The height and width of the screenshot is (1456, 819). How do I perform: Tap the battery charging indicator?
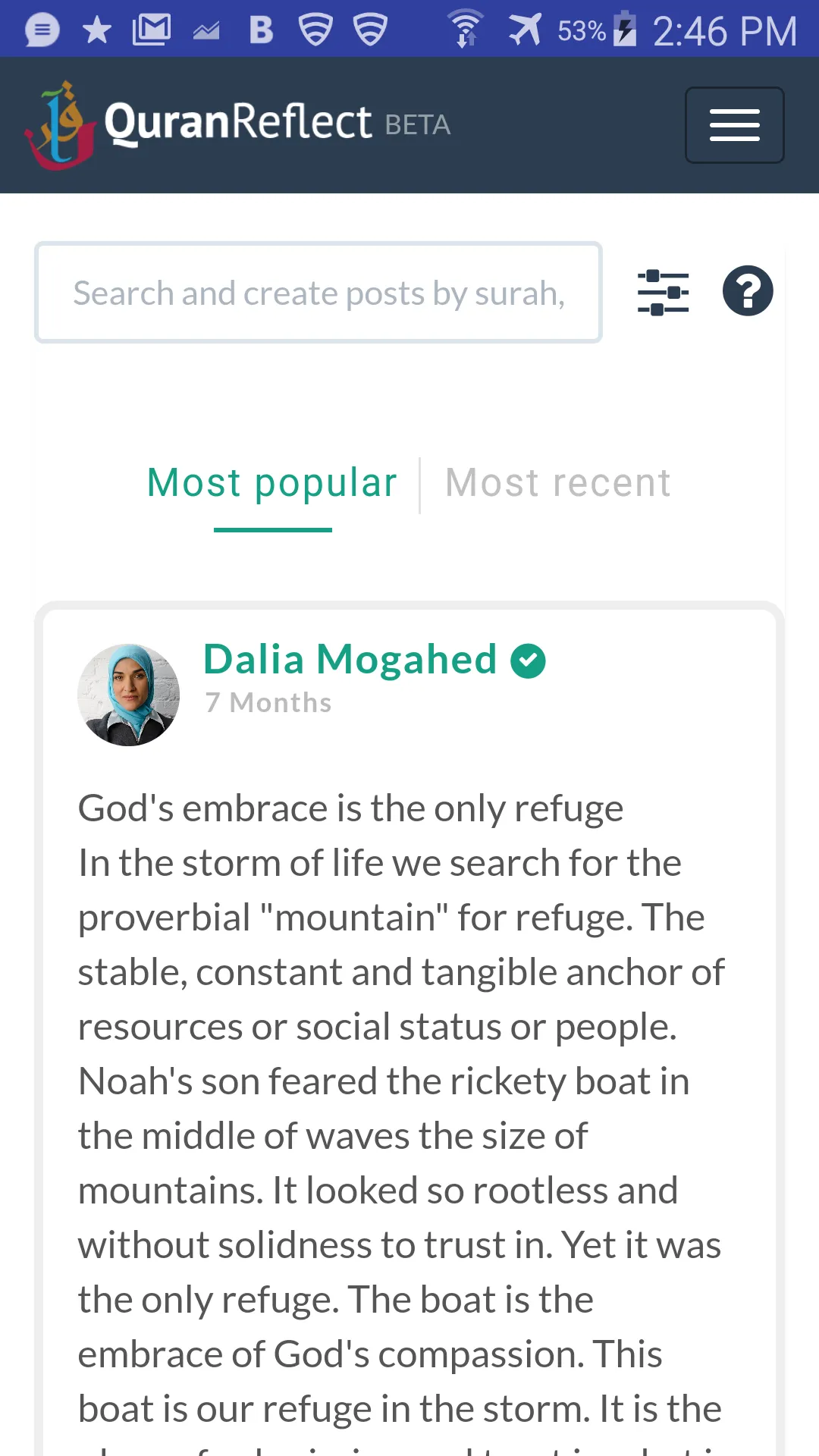coord(625,29)
